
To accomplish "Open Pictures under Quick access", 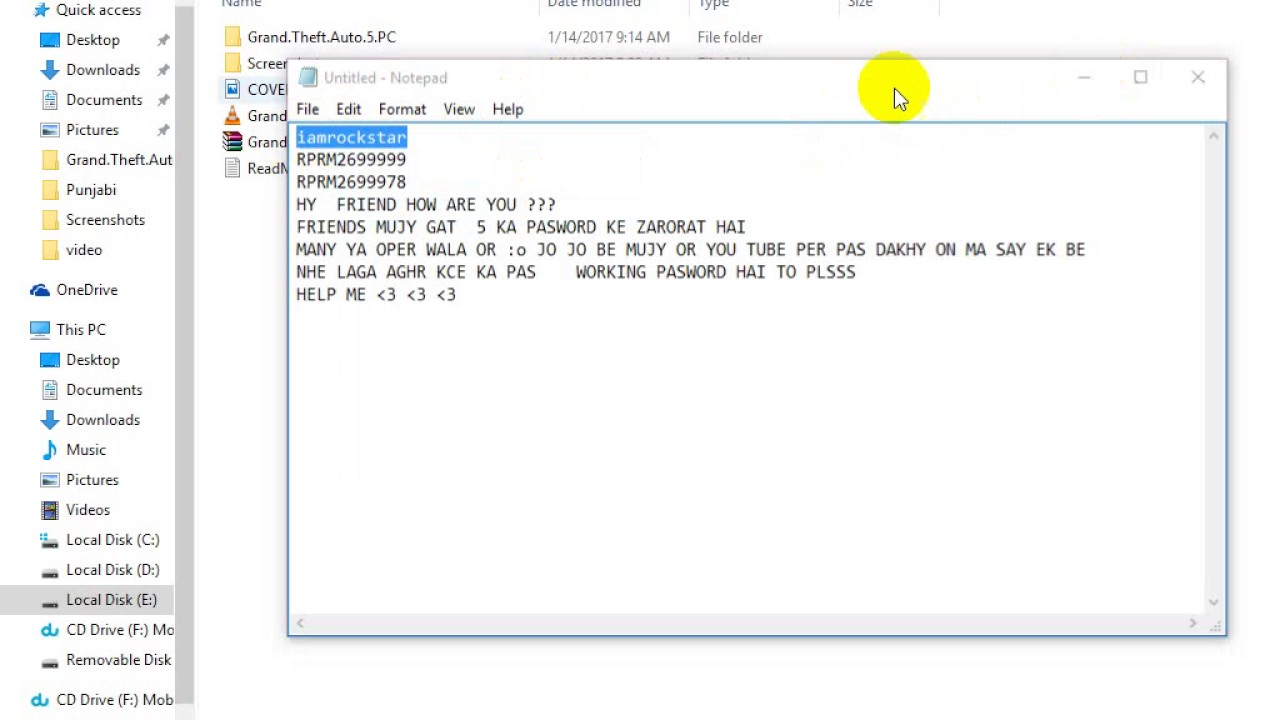I will click(x=92, y=130).
